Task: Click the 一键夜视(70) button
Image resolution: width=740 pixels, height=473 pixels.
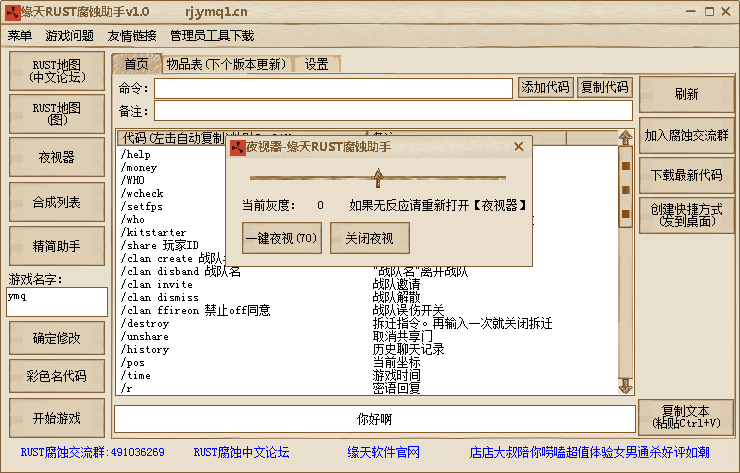Action: click(x=282, y=238)
